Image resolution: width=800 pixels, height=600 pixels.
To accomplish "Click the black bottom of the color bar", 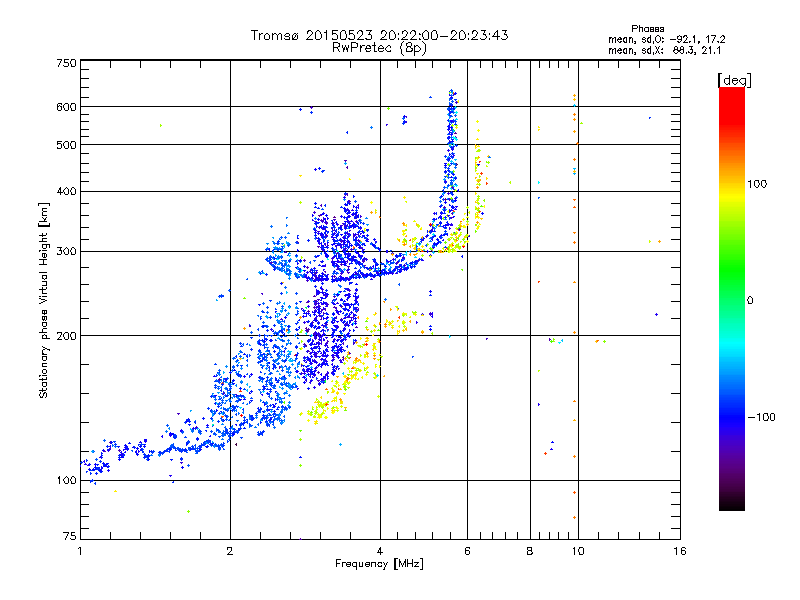I will click(x=732, y=503).
